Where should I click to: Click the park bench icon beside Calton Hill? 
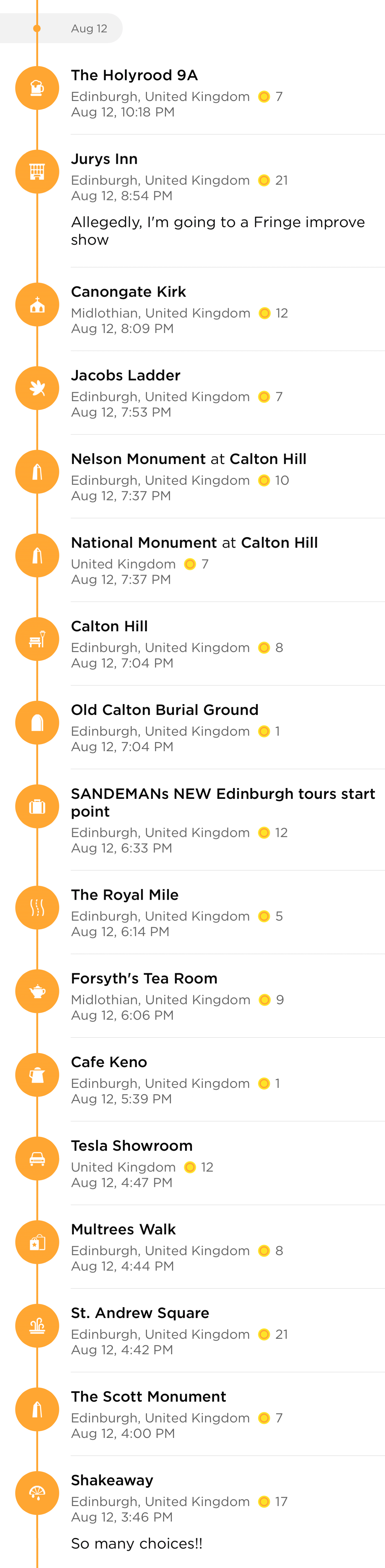[x=37, y=639]
